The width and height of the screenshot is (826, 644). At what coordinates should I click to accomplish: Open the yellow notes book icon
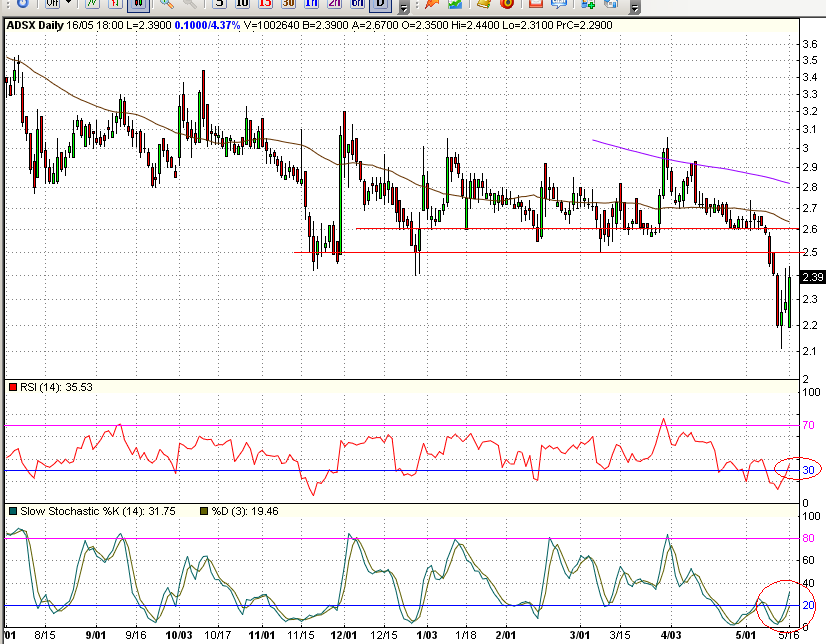485,6
